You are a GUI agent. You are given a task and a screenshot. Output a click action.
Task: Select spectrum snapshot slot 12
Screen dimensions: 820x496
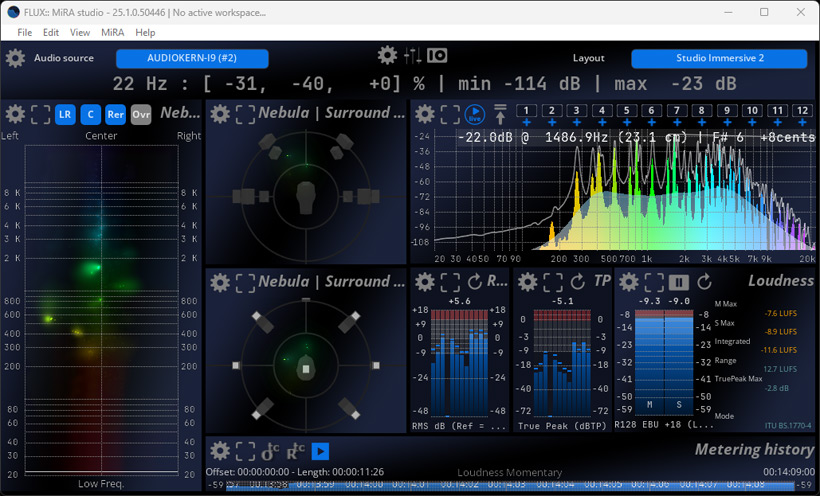click(x=802, y=110)
